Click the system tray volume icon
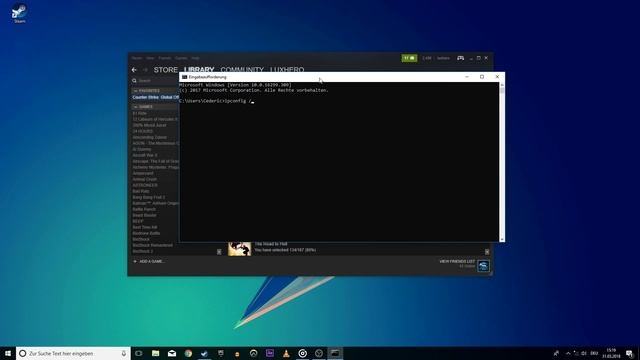The image size is (640, 360). coord(584,353)
